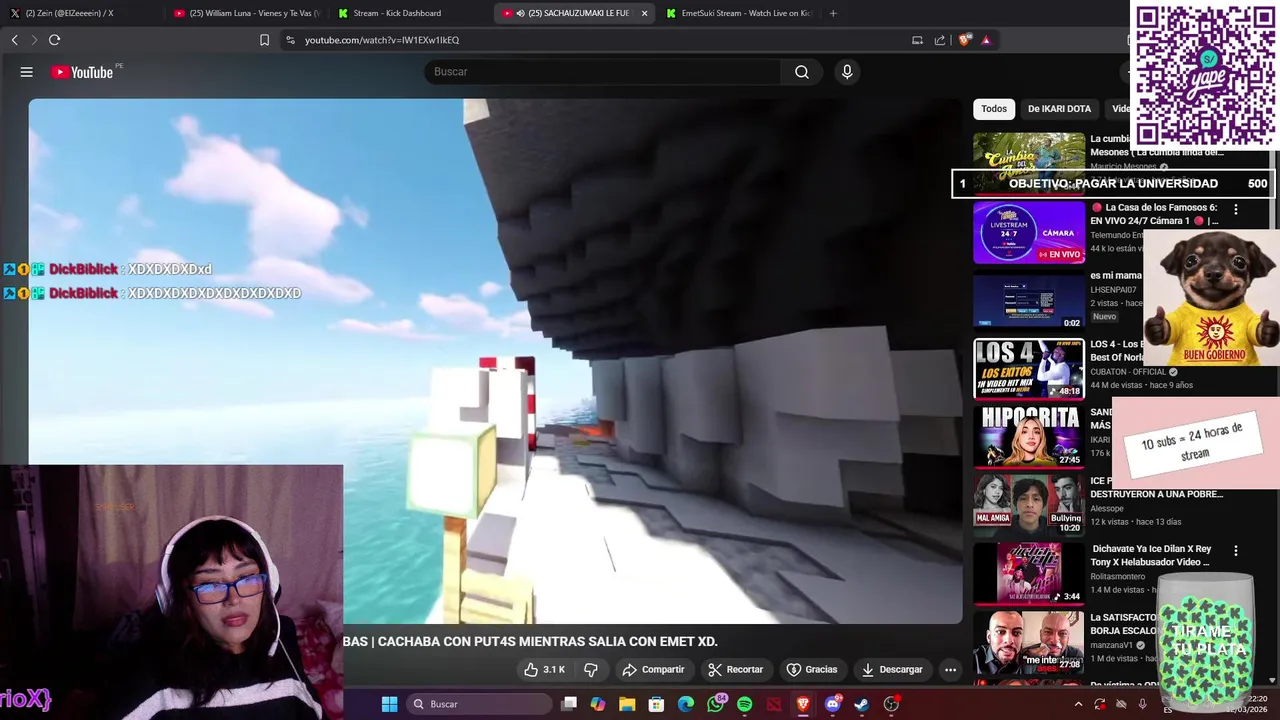Image resolution: width=1280 pixels, height=720 pixels.
Task: Open es mi mama video thumbnail
Action: pyautogui.click(x=1029, y=301)
